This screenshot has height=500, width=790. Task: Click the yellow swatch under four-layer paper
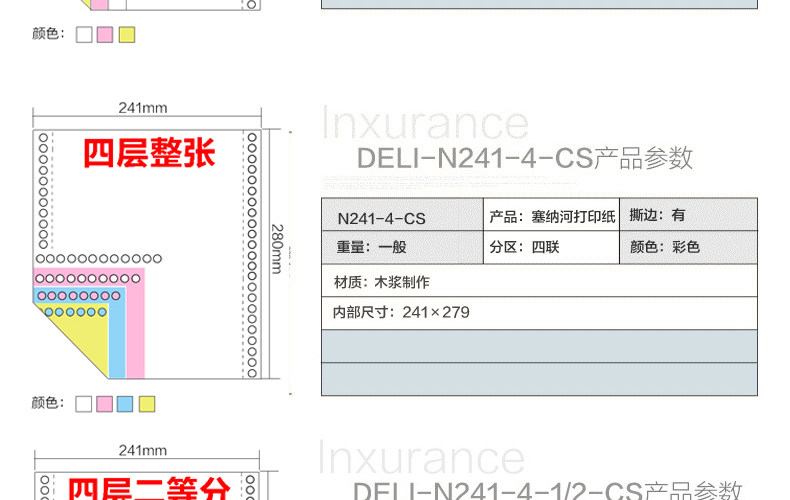coord(147,404)
